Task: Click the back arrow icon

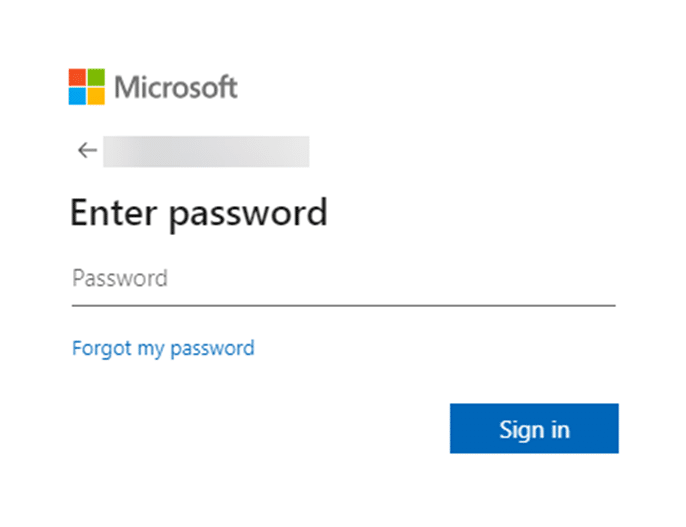Action: [x=87, y=151]
